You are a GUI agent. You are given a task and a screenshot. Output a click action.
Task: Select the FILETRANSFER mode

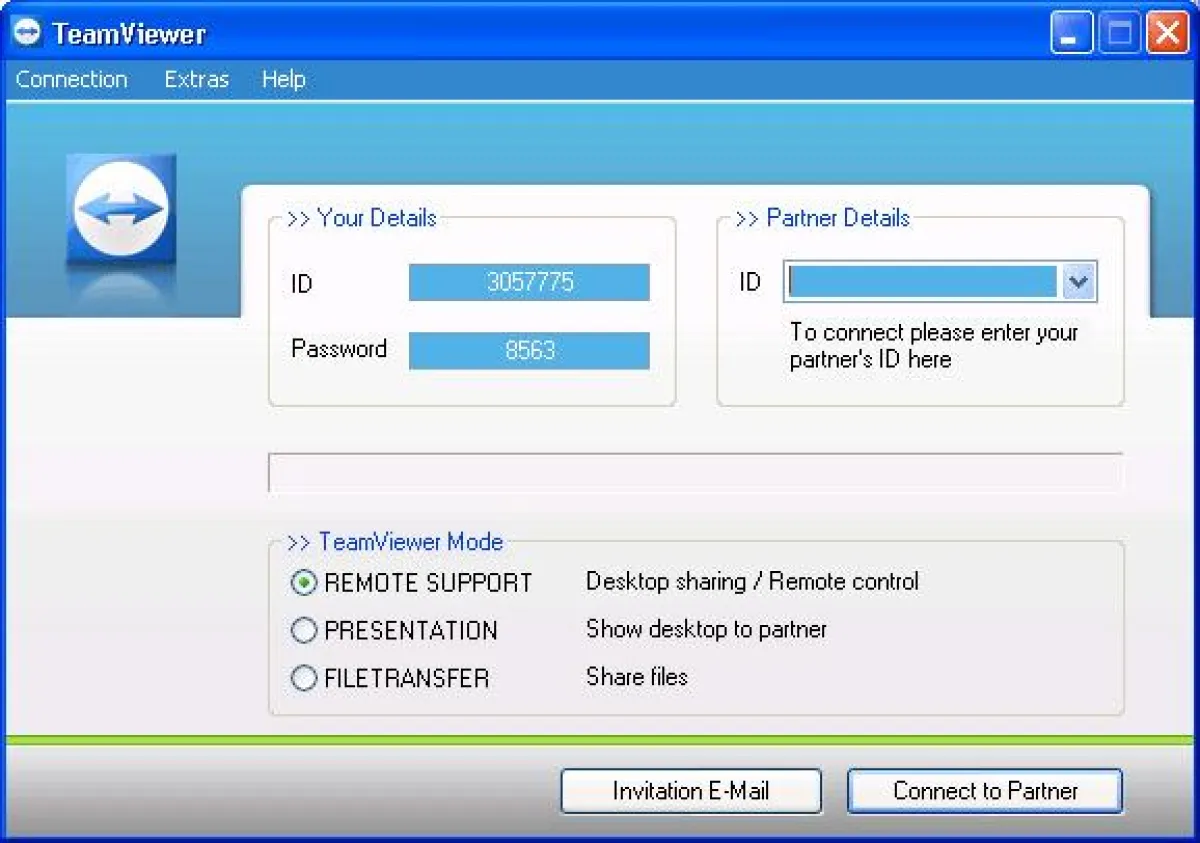(304, 678)
